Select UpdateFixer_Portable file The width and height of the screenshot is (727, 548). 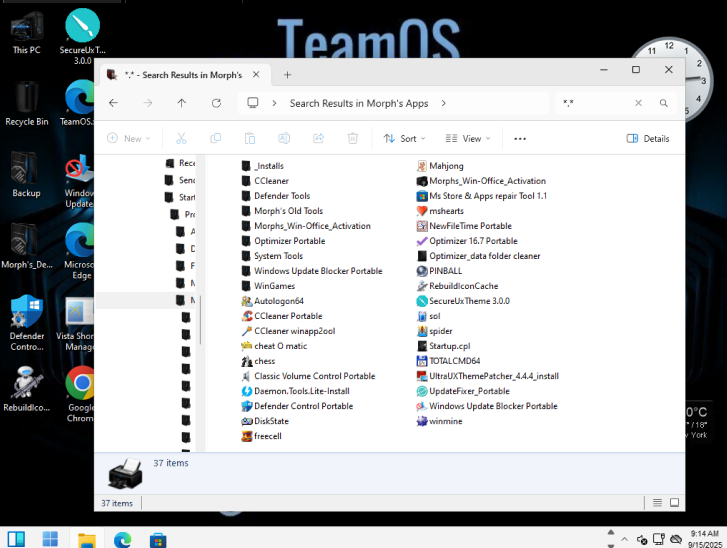coord(463,391)
